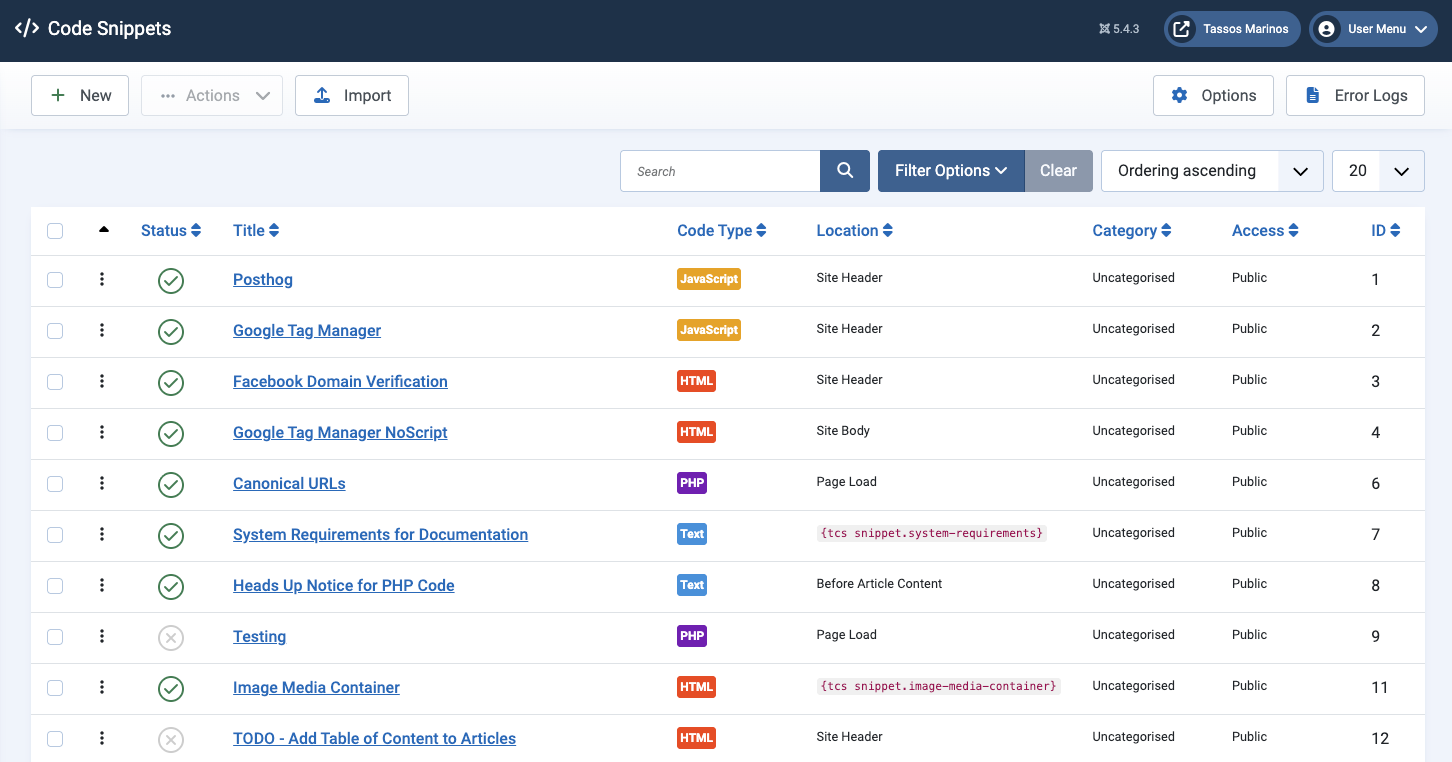Viewport: 1452px width, 762px height.
Task: Toggle published status of Google Tag Manager
Action: click(x=171, y=331)
